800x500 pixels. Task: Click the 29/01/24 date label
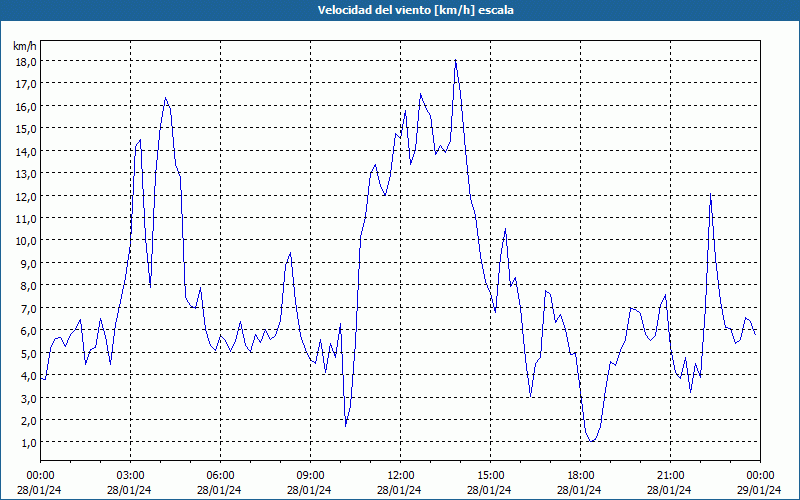[760, 490]
